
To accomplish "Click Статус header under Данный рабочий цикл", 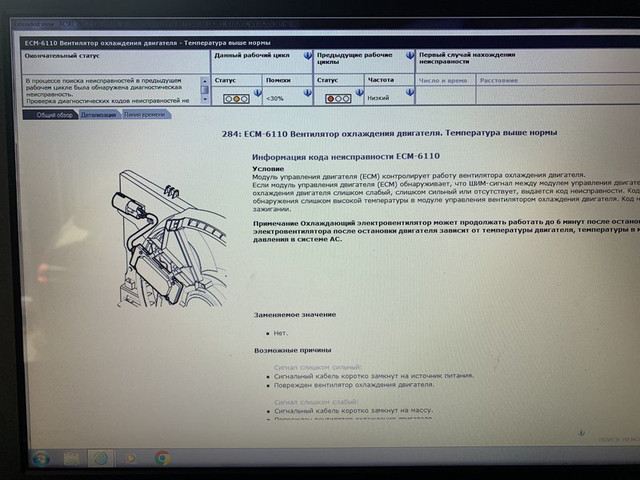I will pyautogui.click(x=225, y=80).
